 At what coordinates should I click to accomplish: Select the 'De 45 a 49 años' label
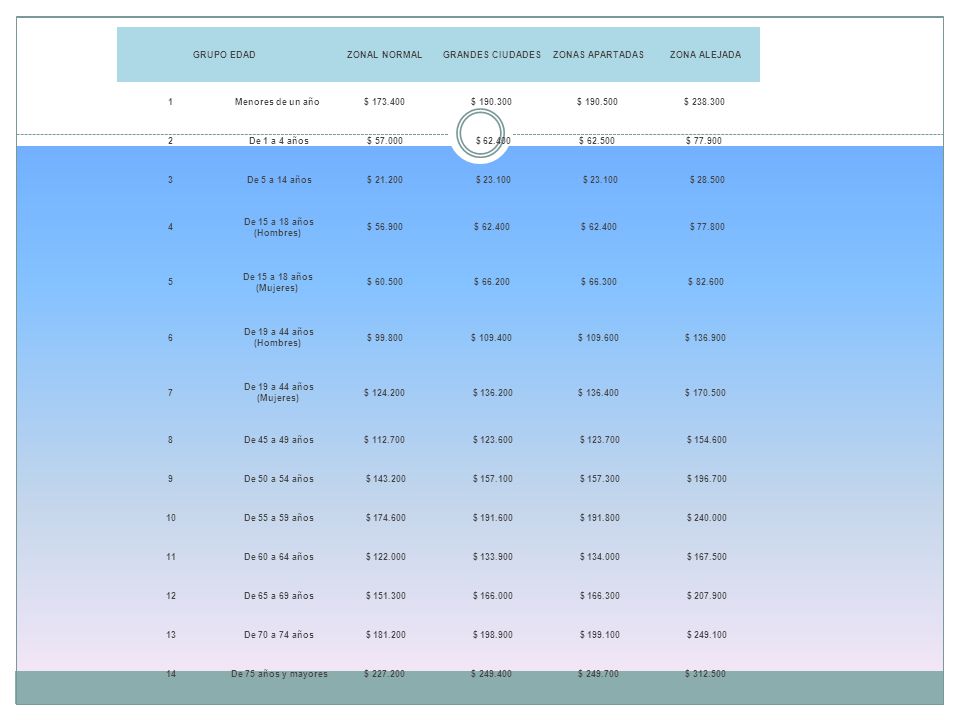(x=279, y=440)
